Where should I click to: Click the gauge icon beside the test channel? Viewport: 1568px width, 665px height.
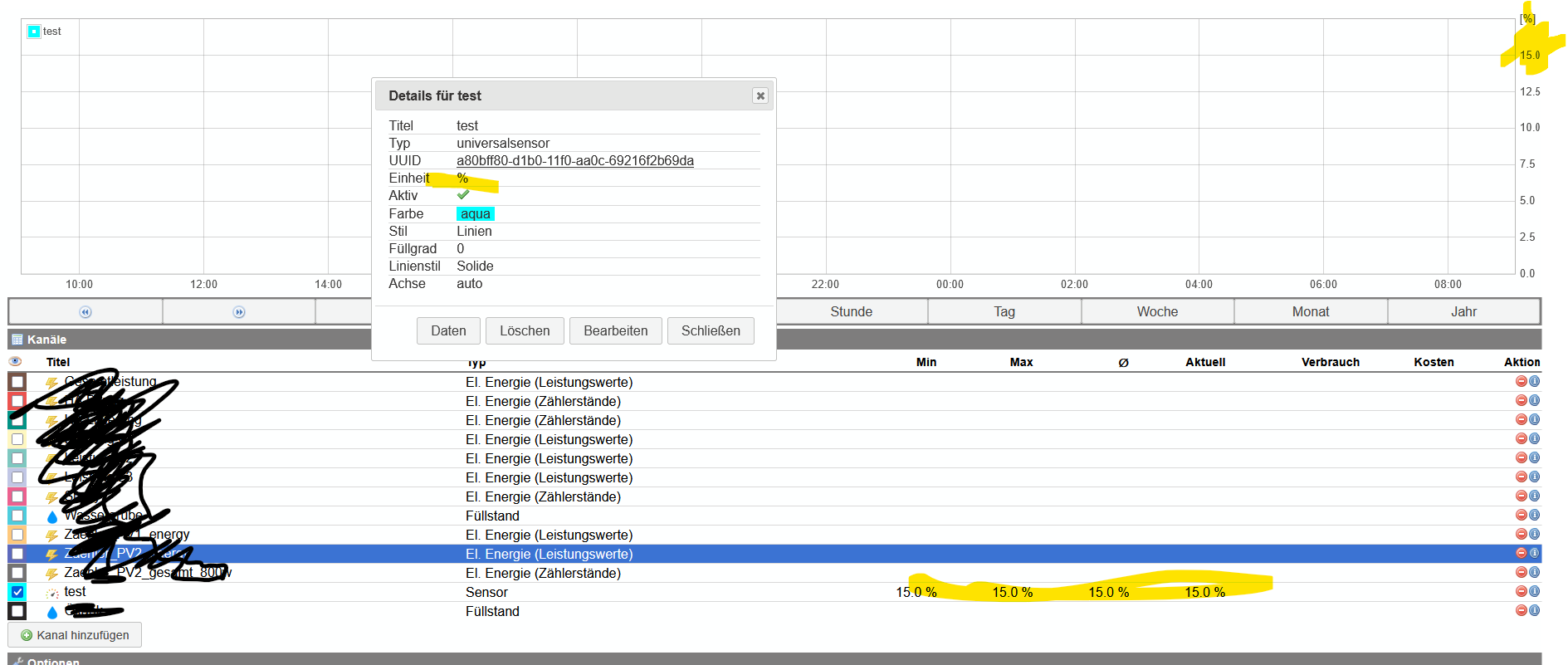click(51, 593)
